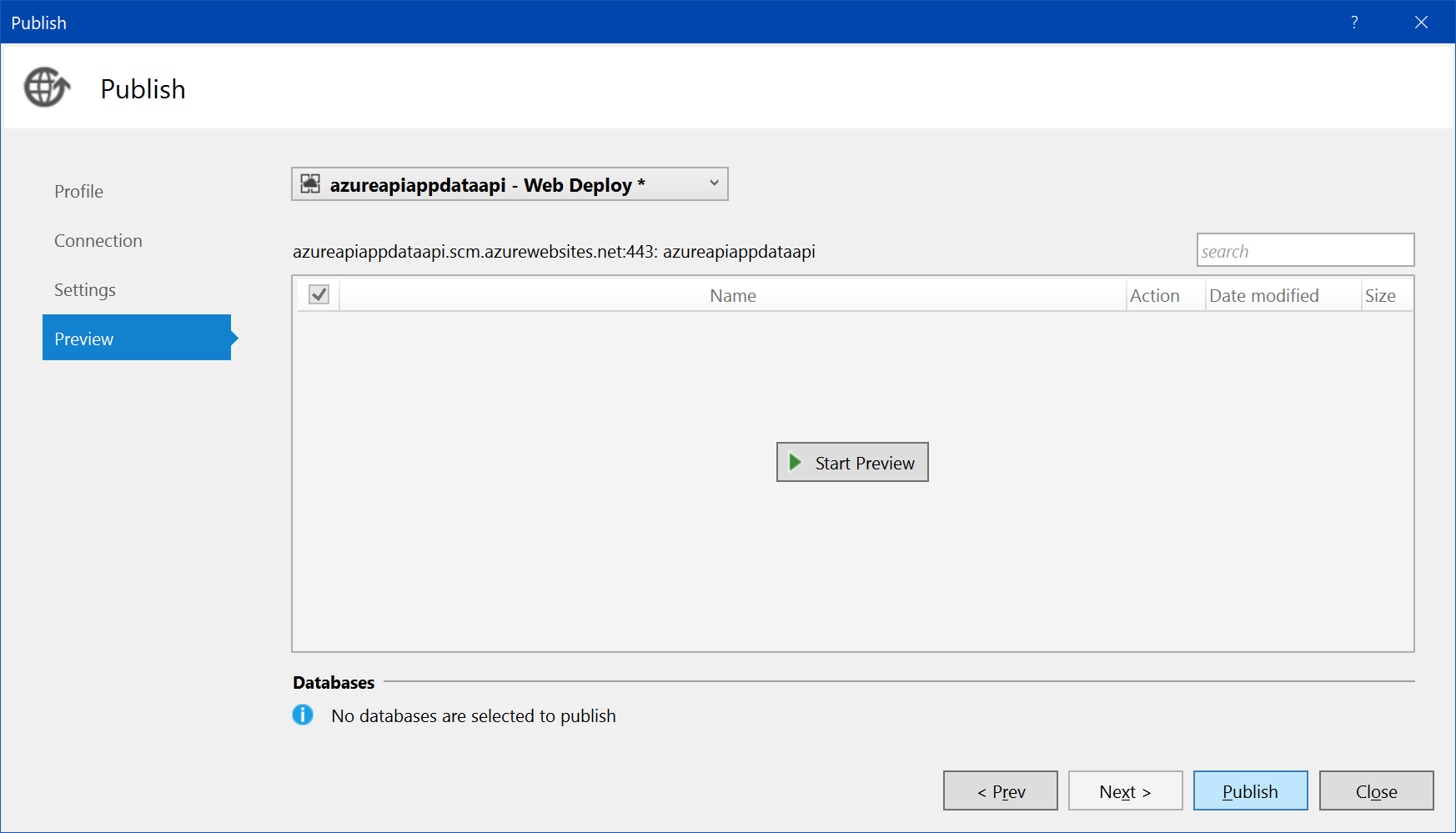The height and width of the screenshot is (833, 1456).
Task: Expand the publish profile dropdown arrow
Action: pos(714,183)
